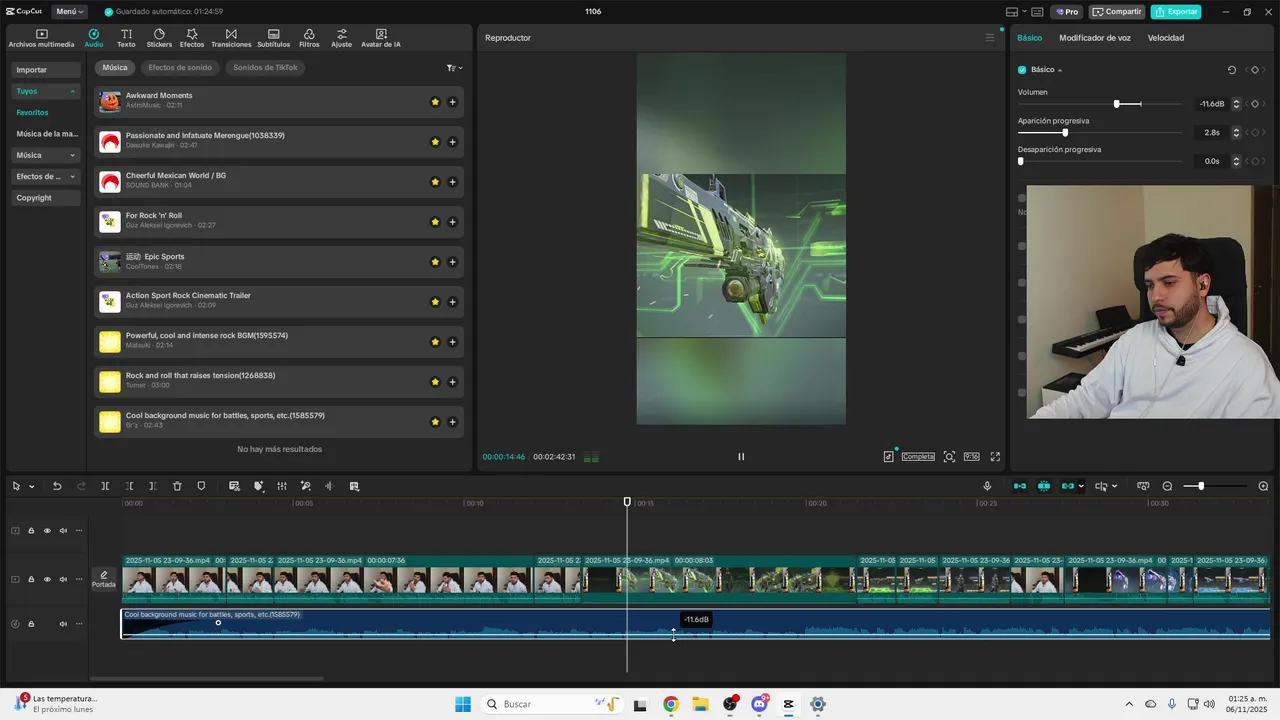1280x720 pixels.
Task: Unfavorite the Action Sport Rock Cinematic Trailer
Action: (x=435, y=302)
